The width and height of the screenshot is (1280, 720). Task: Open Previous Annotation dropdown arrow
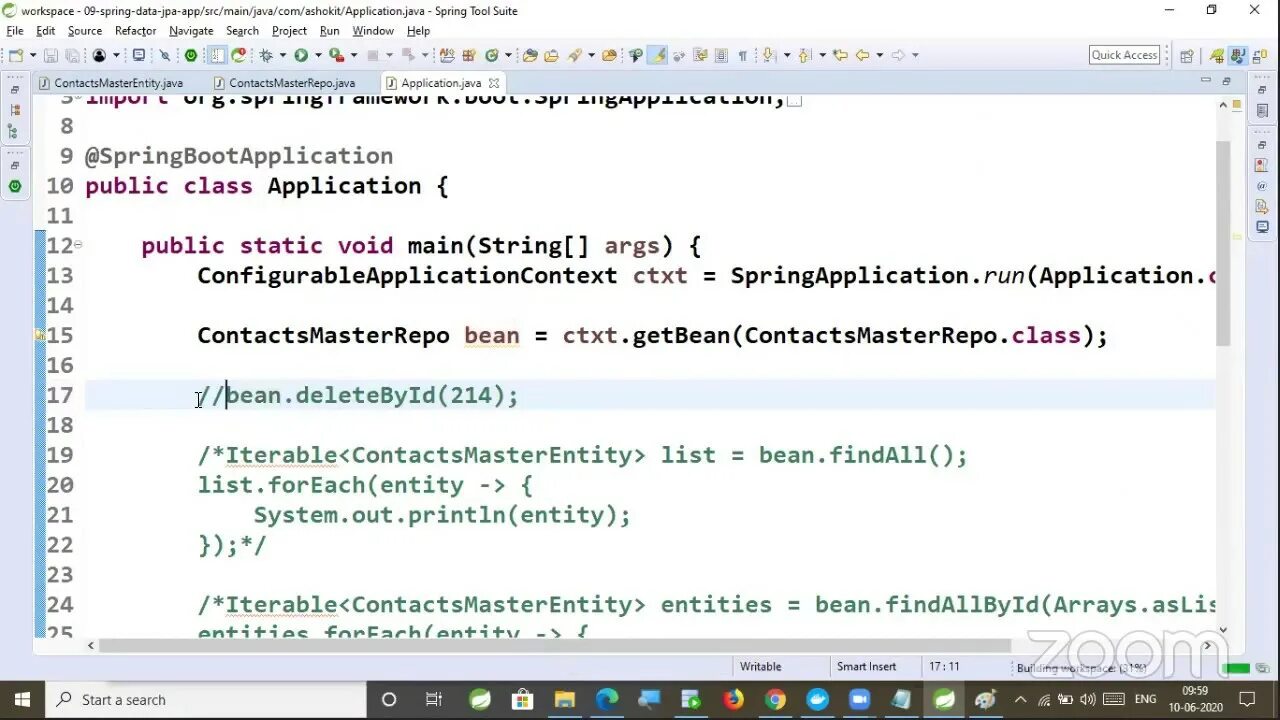pyautogui.click(x=822, y=55)
